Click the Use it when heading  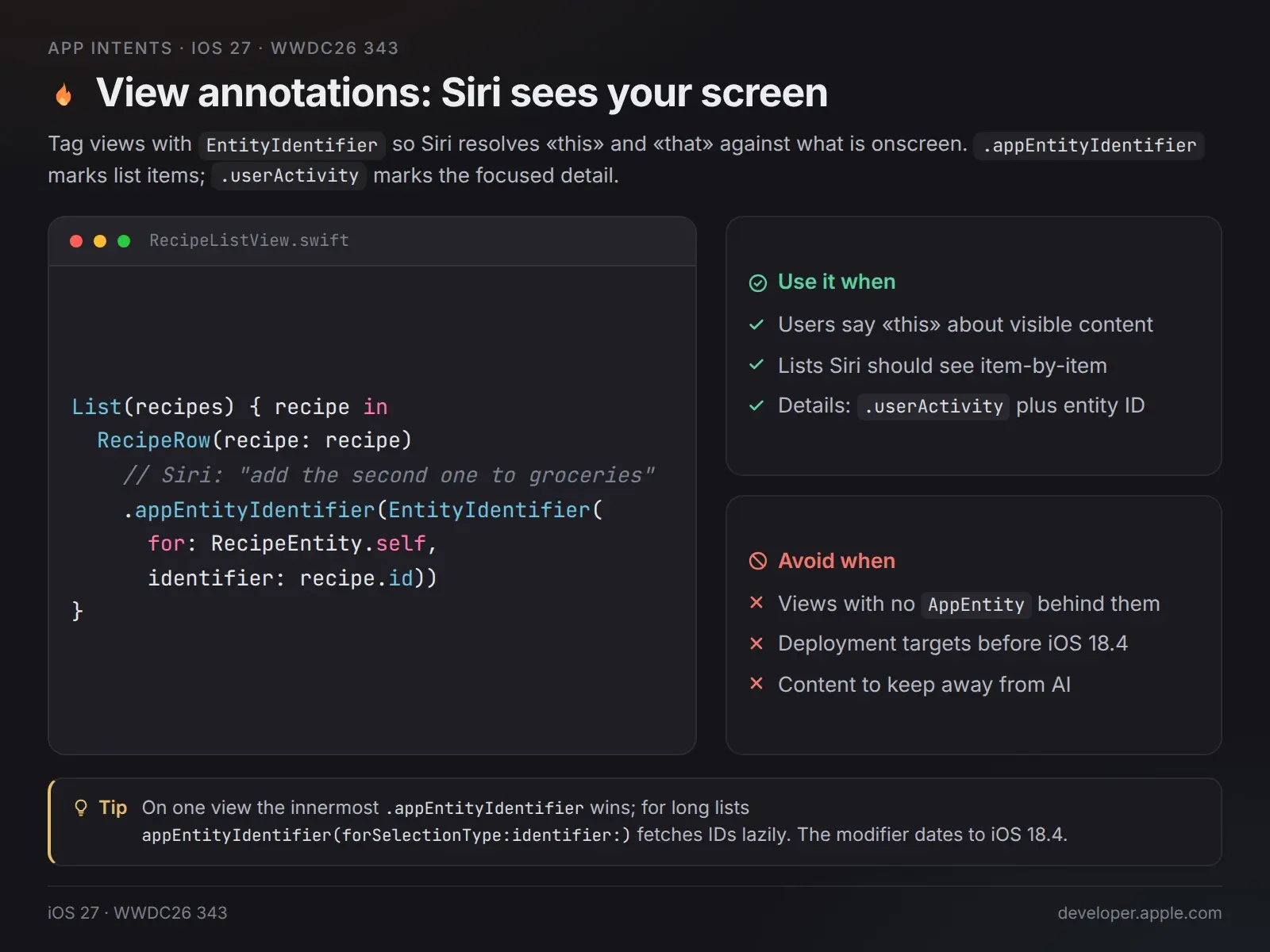pos(837,282)
